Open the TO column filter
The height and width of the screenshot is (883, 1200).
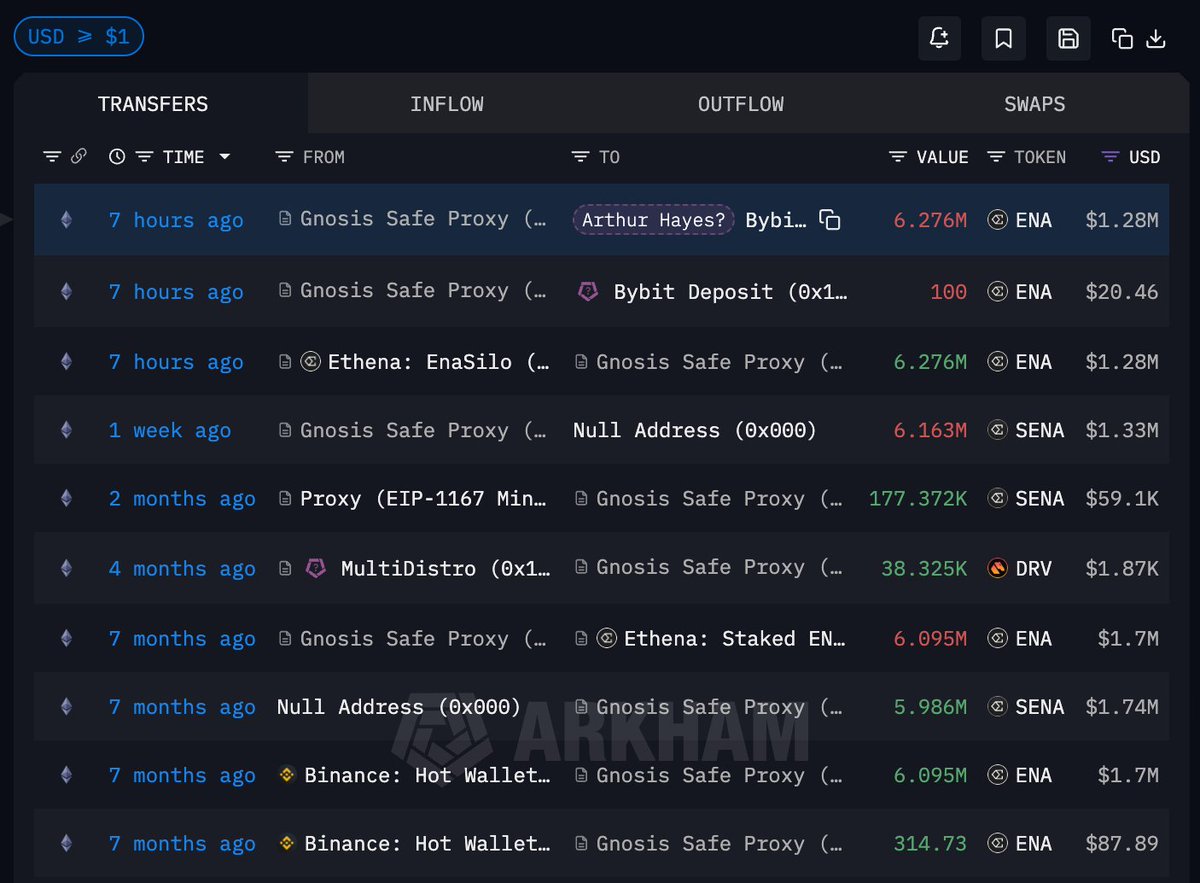tap(580, 157)
